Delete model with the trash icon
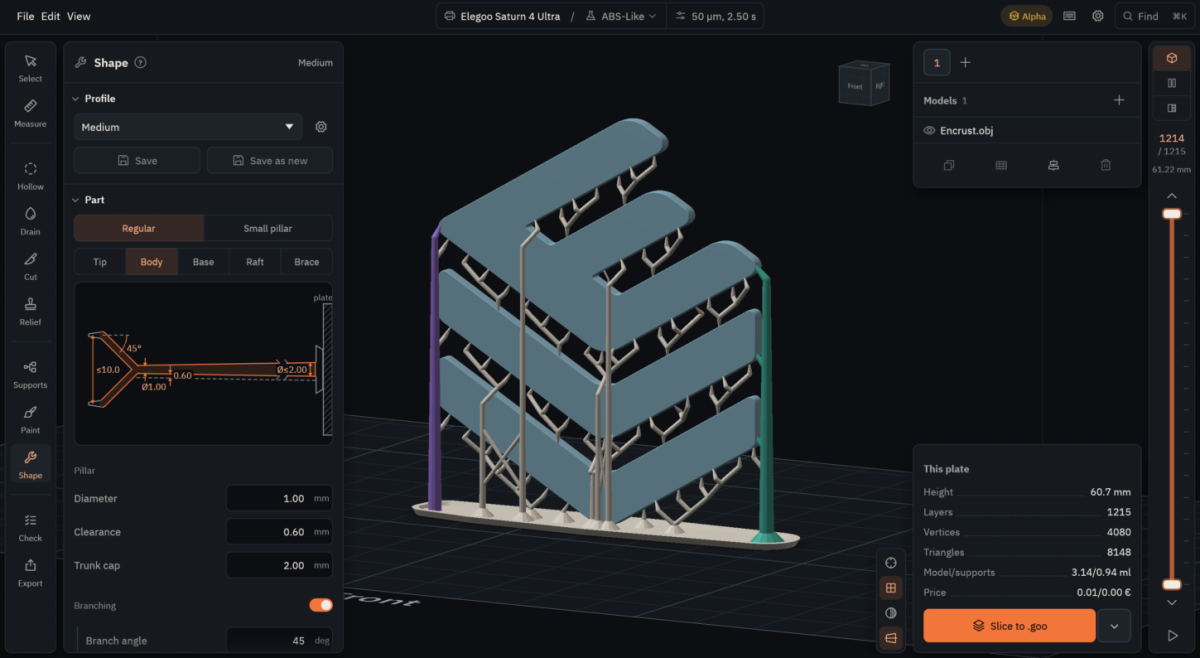Screen dimensions: 1200x658 [1106, 165]
